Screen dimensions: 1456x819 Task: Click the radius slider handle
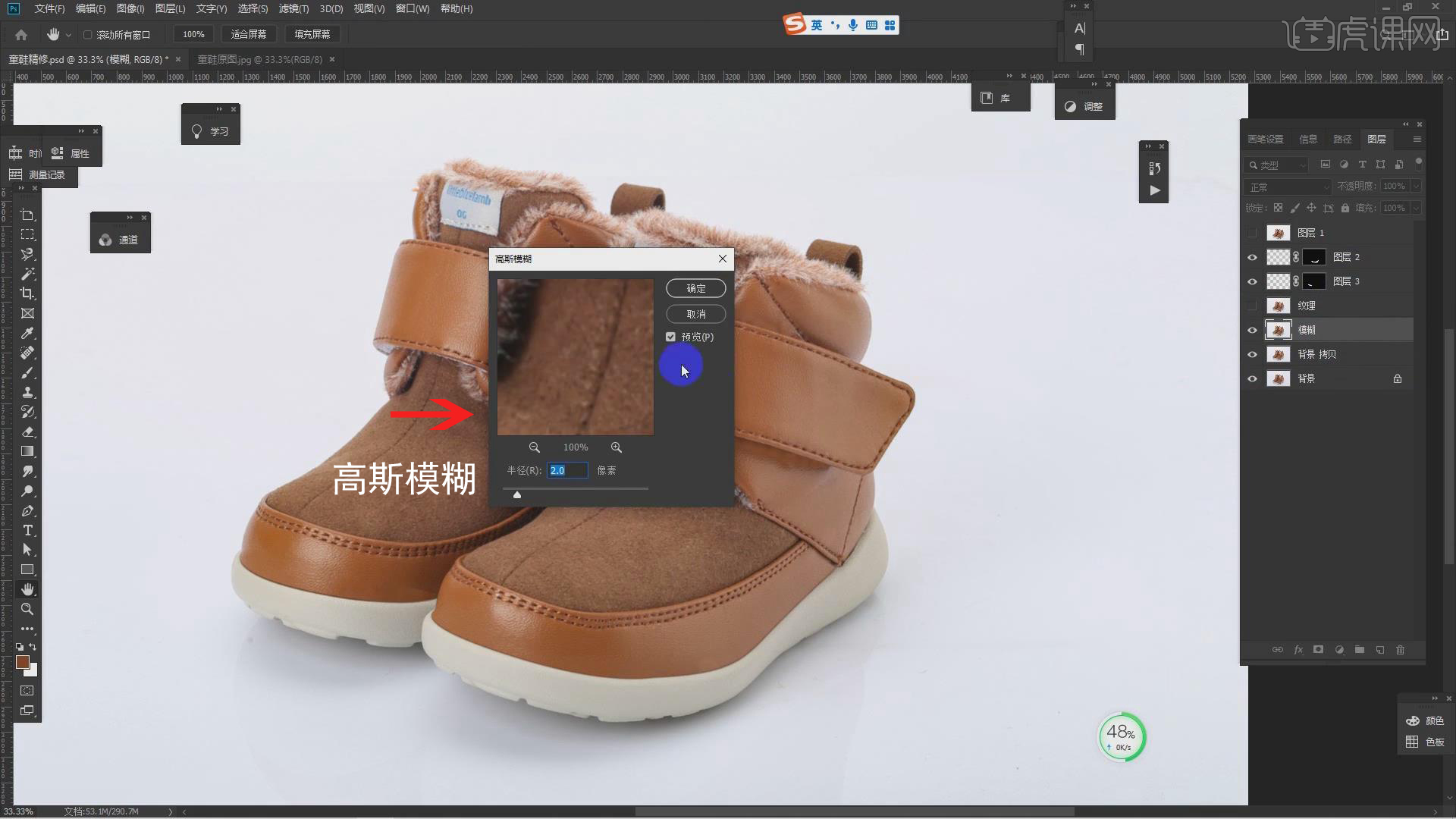(x=517, y=494)
